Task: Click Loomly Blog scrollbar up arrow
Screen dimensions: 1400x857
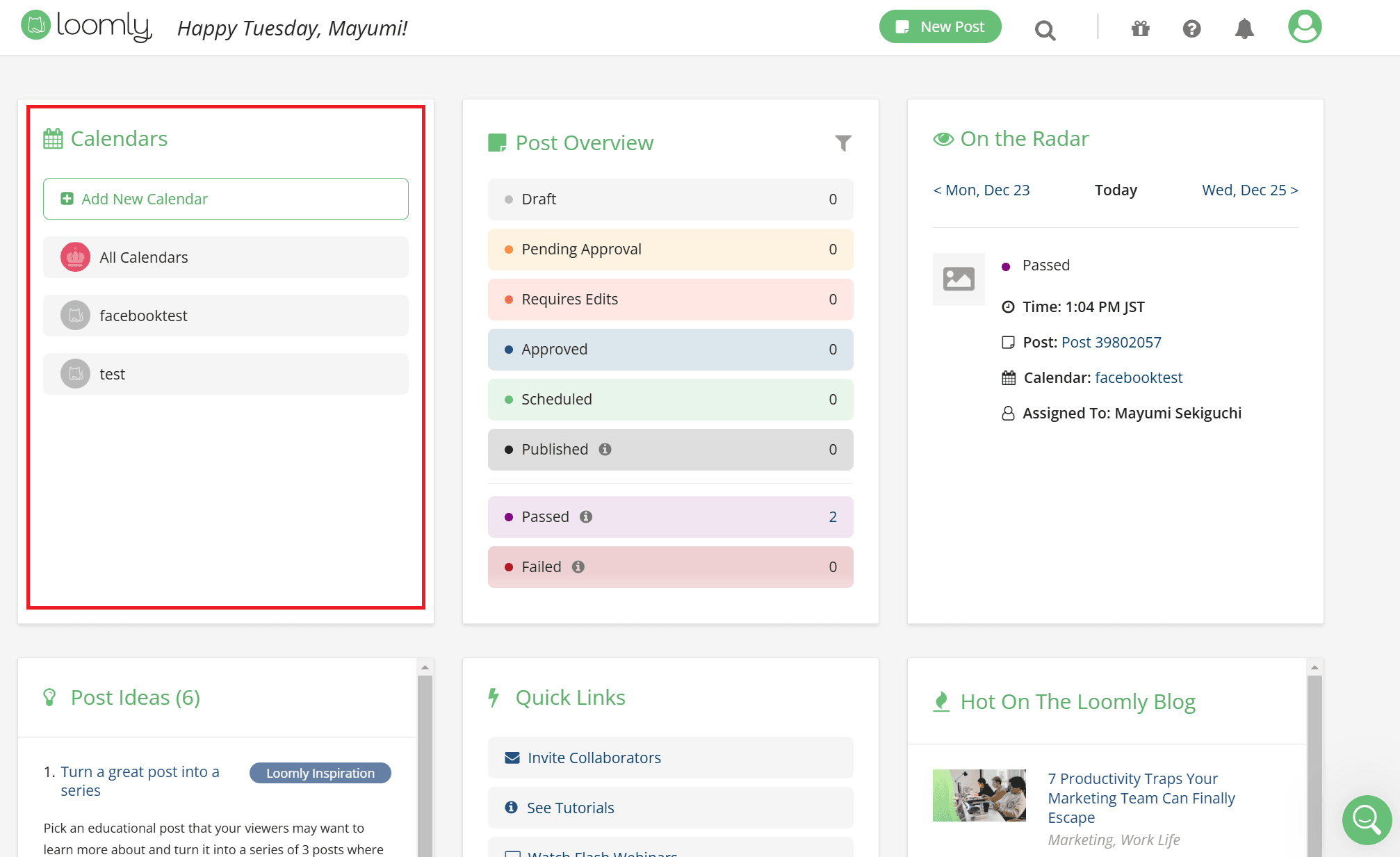Action: tap(1314, 667)
